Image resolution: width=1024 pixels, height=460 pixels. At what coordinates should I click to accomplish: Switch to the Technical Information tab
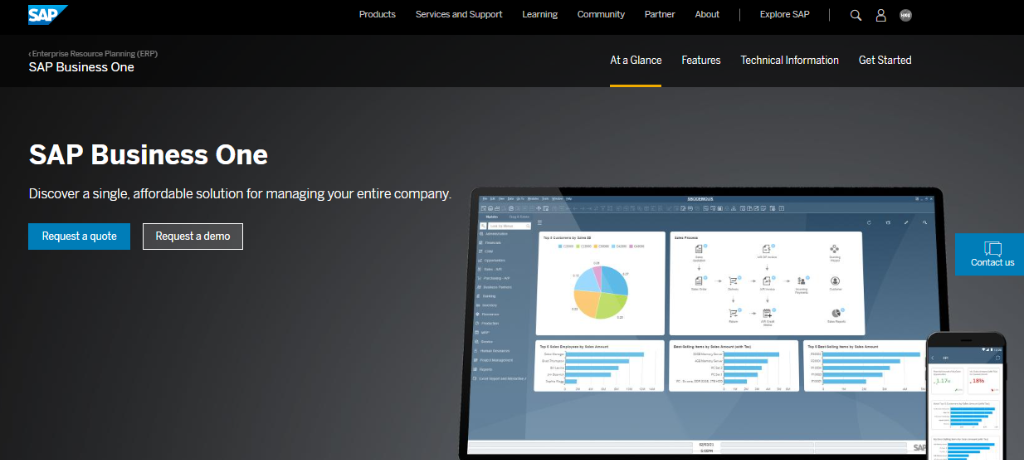click(x=790, y=60)
